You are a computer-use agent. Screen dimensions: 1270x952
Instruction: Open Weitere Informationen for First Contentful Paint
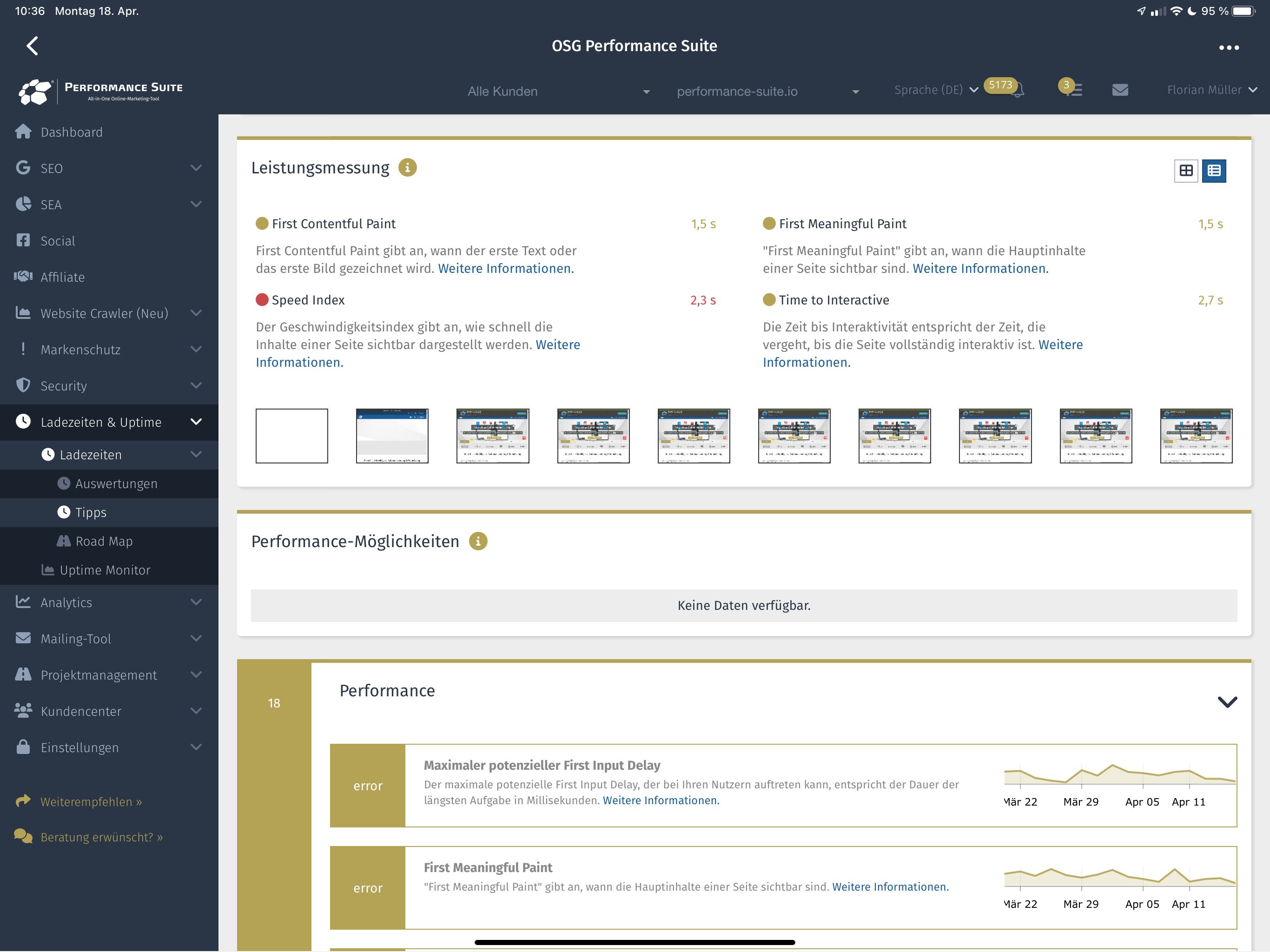[506, 268]
